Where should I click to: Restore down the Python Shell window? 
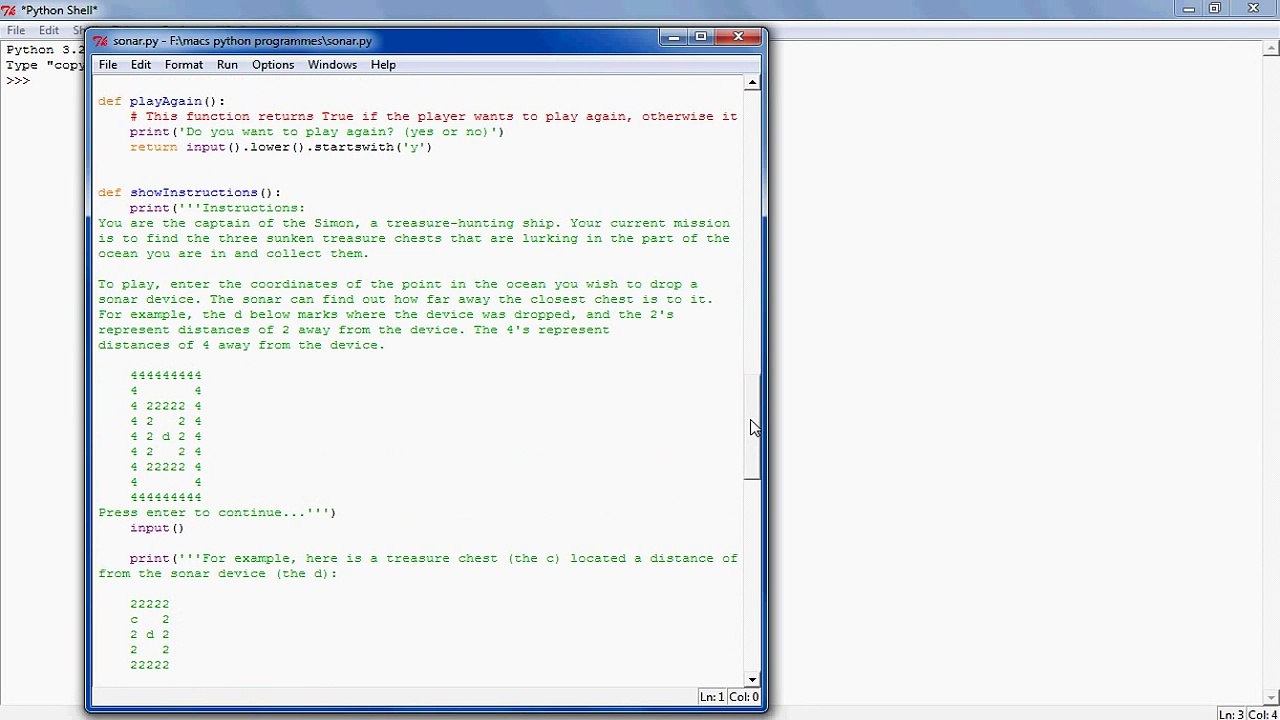click(1215, 9)
